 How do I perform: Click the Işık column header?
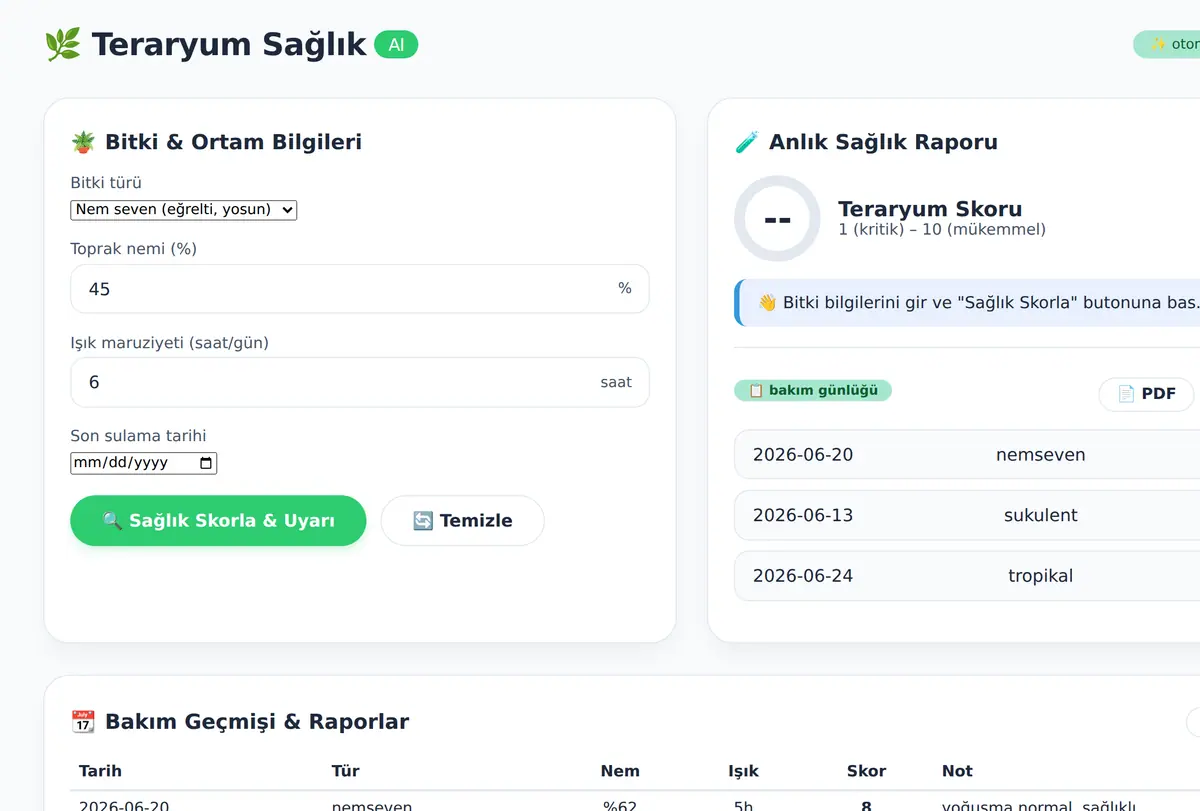tap(743, 771)
